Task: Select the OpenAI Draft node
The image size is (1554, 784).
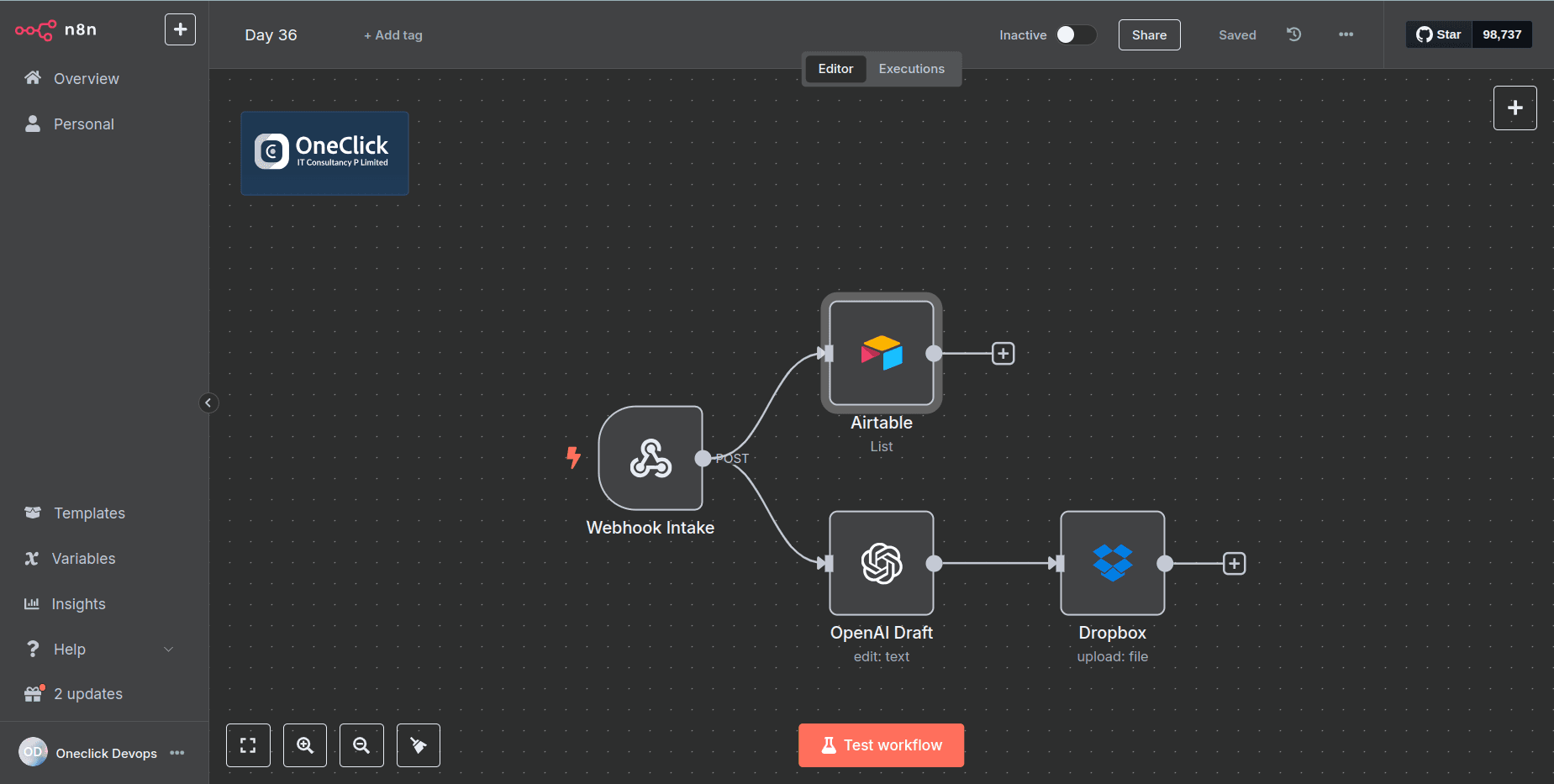Action: (x=882, y=563)
